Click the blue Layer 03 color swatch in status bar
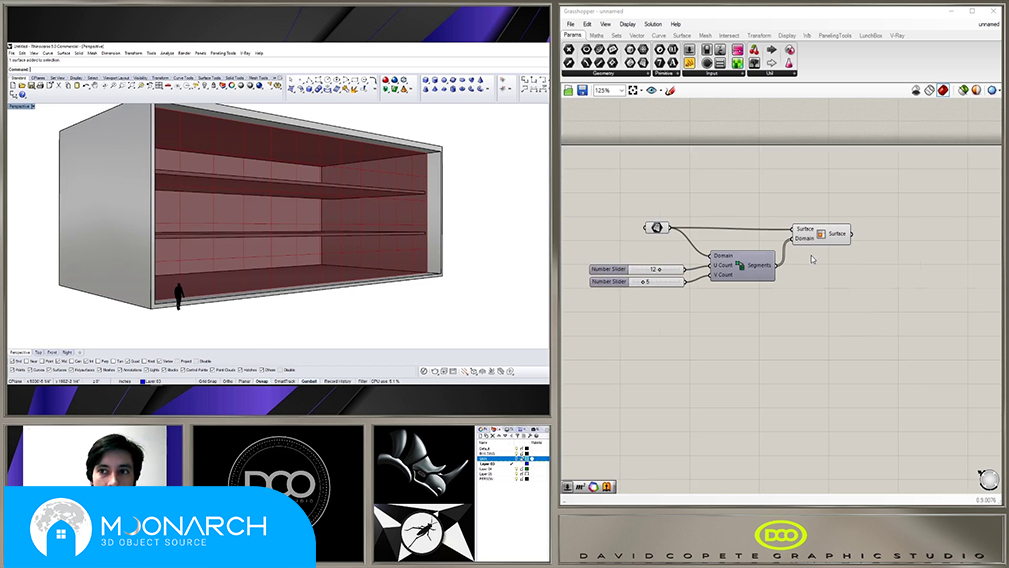Viewport: 1009px width, 568px height. click(142, 381)
